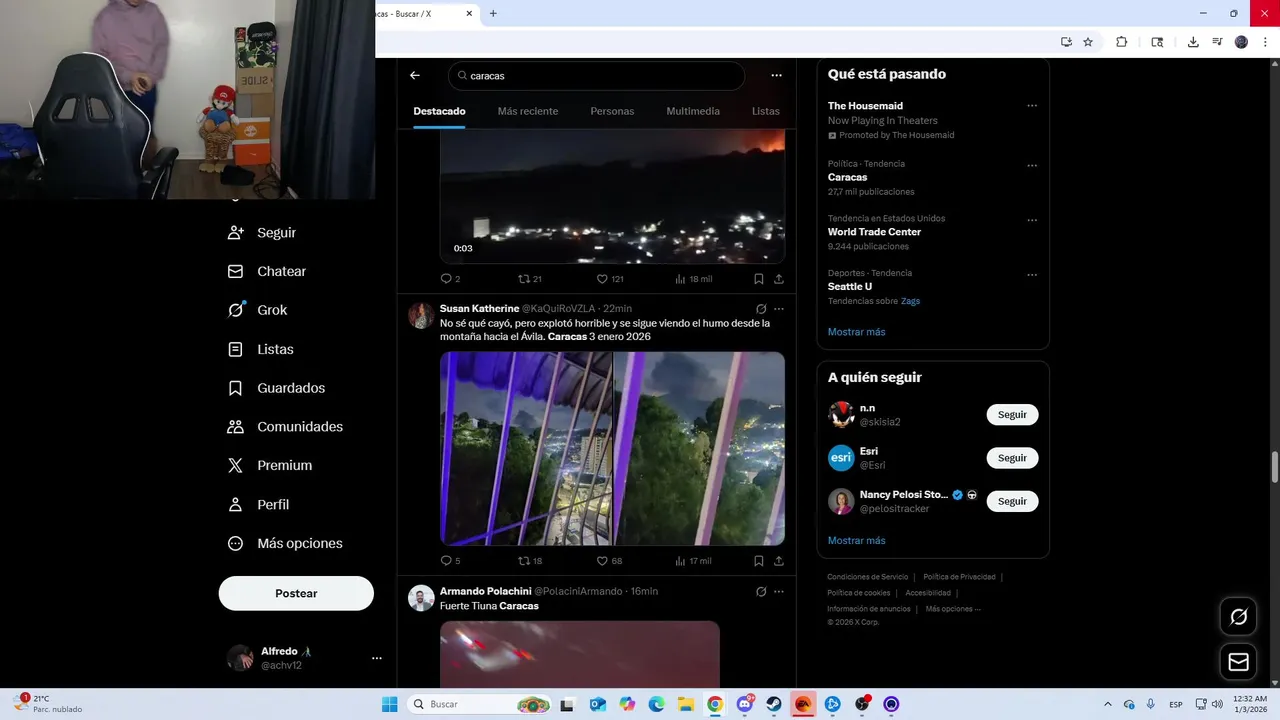Open search options three-dot menu
This screenshot has width=1280, height=720.
point(776,75)
